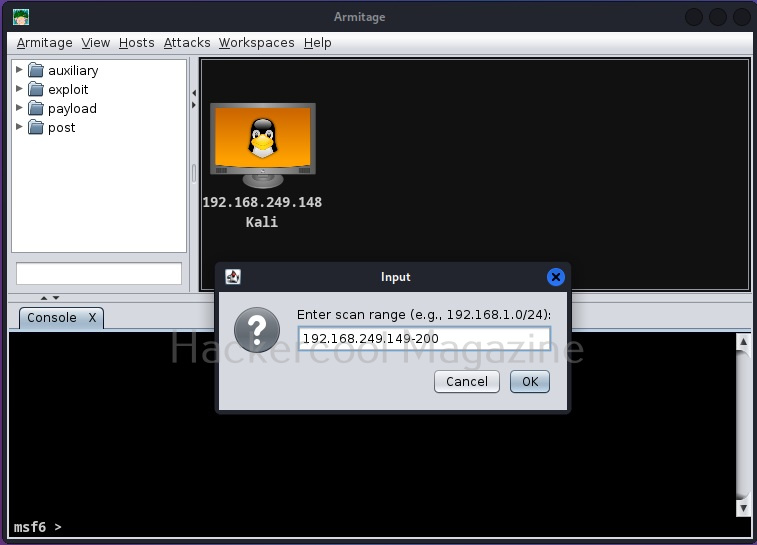Select the auxiliary tree label
This screenshot has height=545, width=757.
[73, 70]
